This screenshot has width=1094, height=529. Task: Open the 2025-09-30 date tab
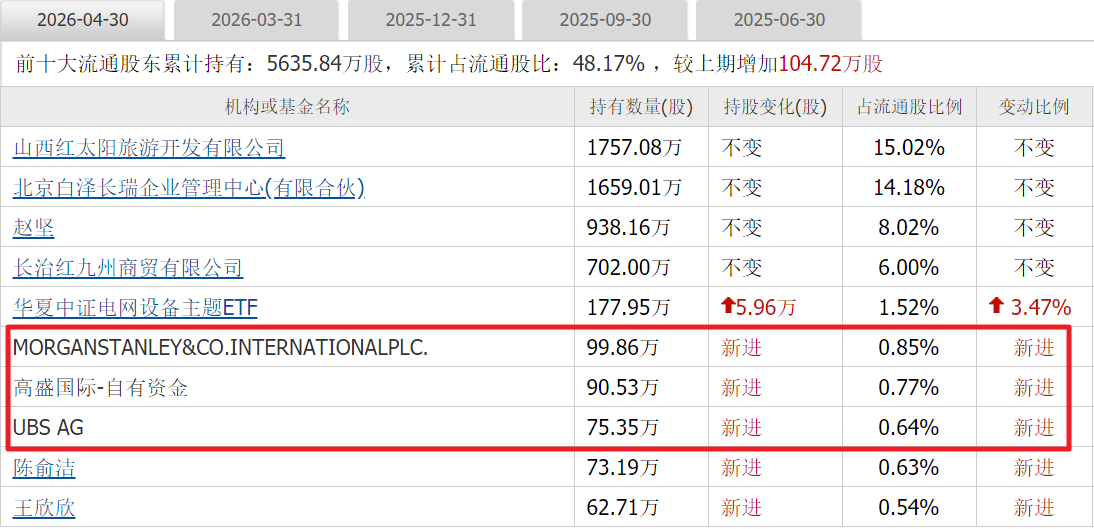(604, 20)
